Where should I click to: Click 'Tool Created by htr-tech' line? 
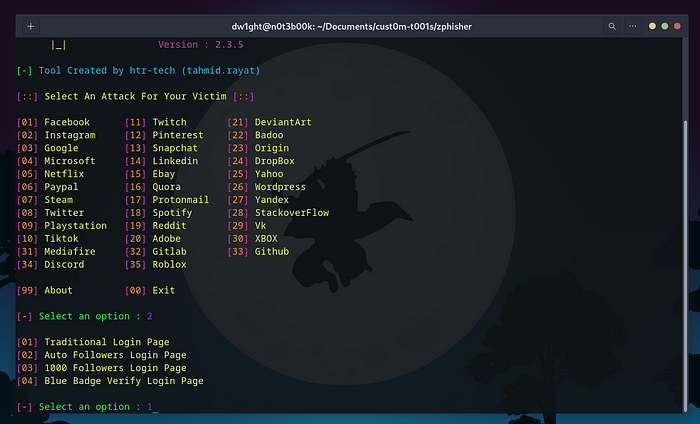coord(138,71)
